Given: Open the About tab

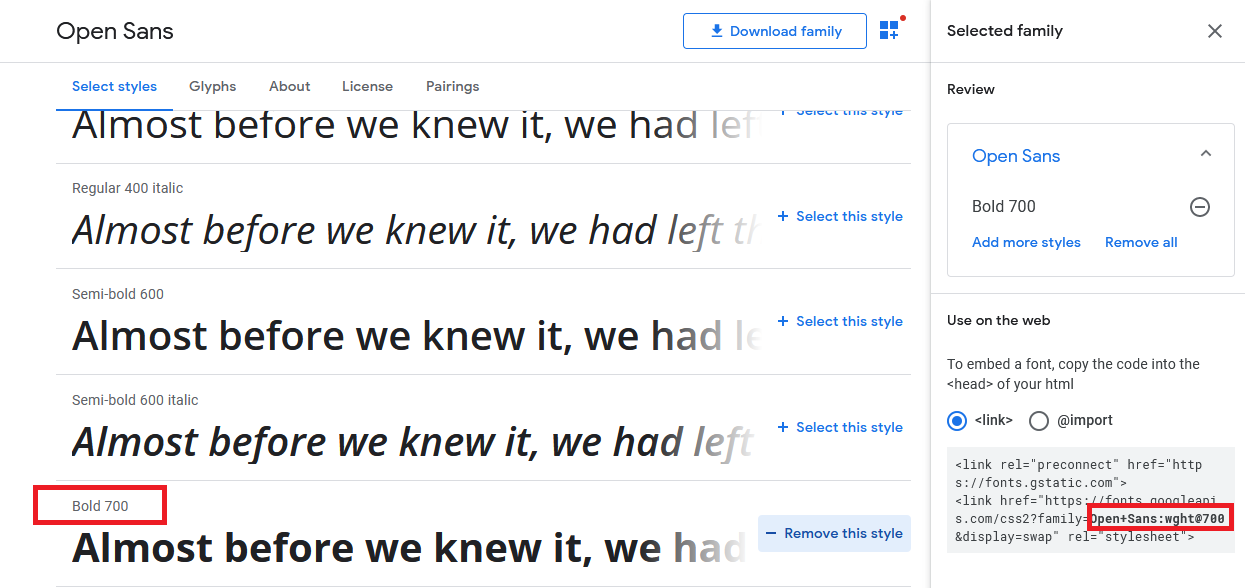Looking at the screenshot, I should (x=290, y=86).
